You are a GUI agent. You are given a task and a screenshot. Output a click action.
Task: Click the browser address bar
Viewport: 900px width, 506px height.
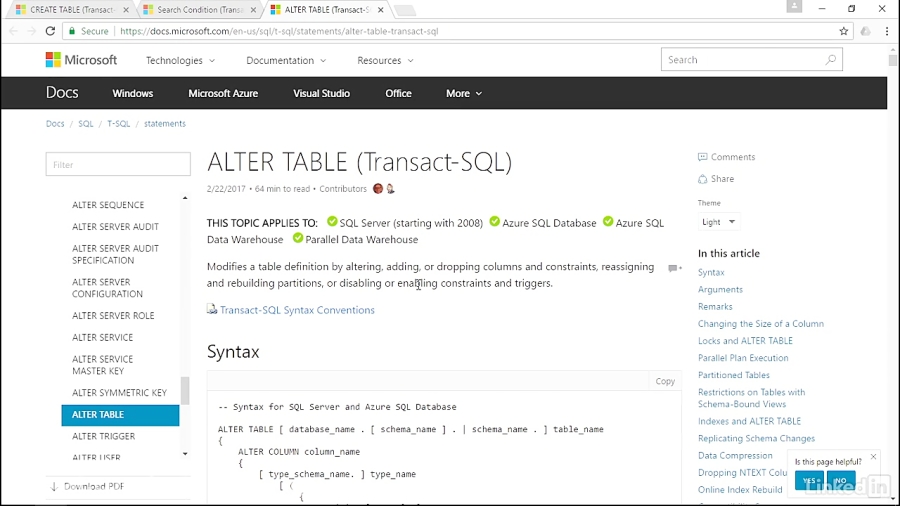click(459, 31)
